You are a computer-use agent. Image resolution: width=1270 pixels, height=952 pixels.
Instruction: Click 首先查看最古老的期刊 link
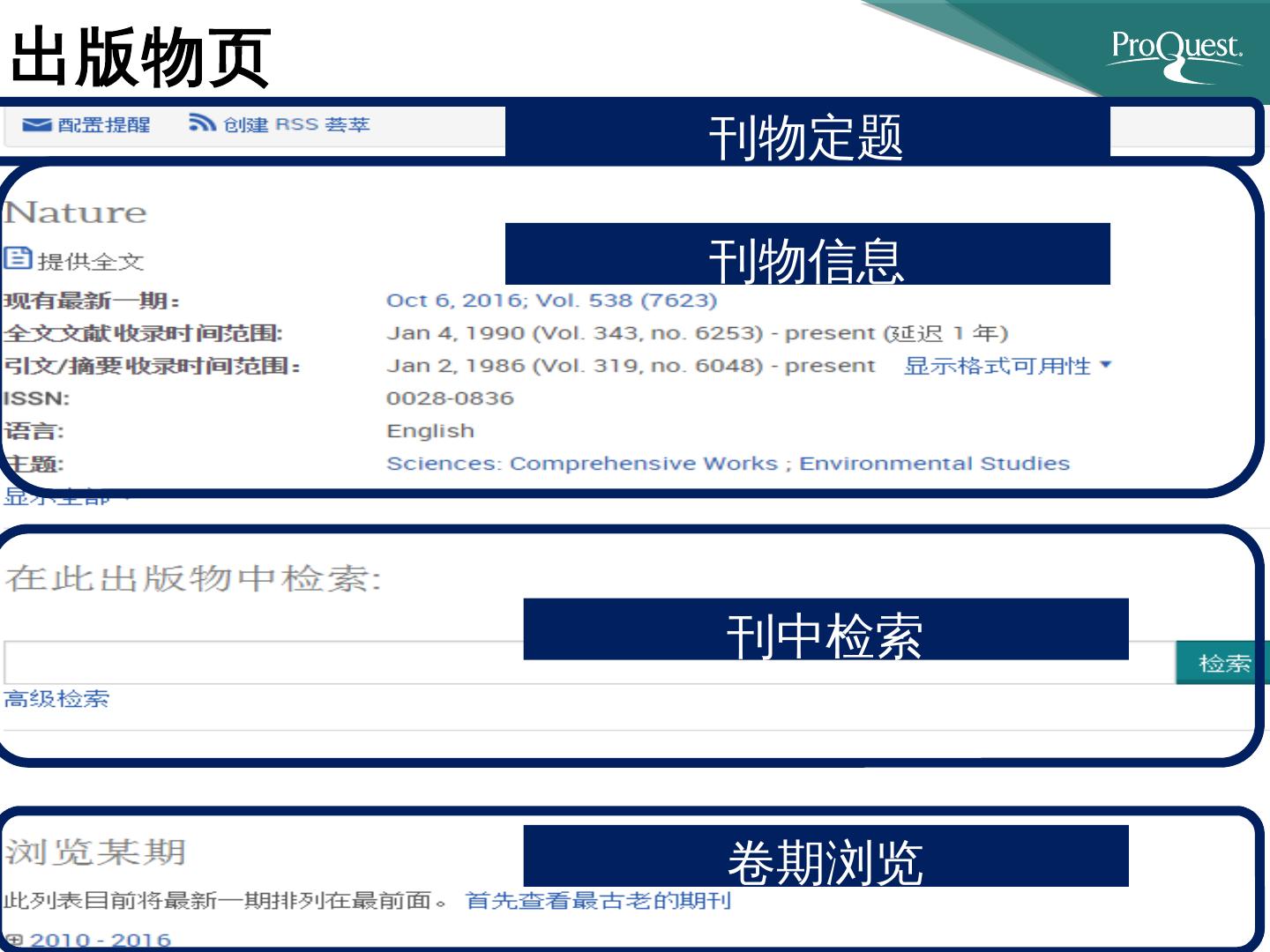[x=598, y=901]
